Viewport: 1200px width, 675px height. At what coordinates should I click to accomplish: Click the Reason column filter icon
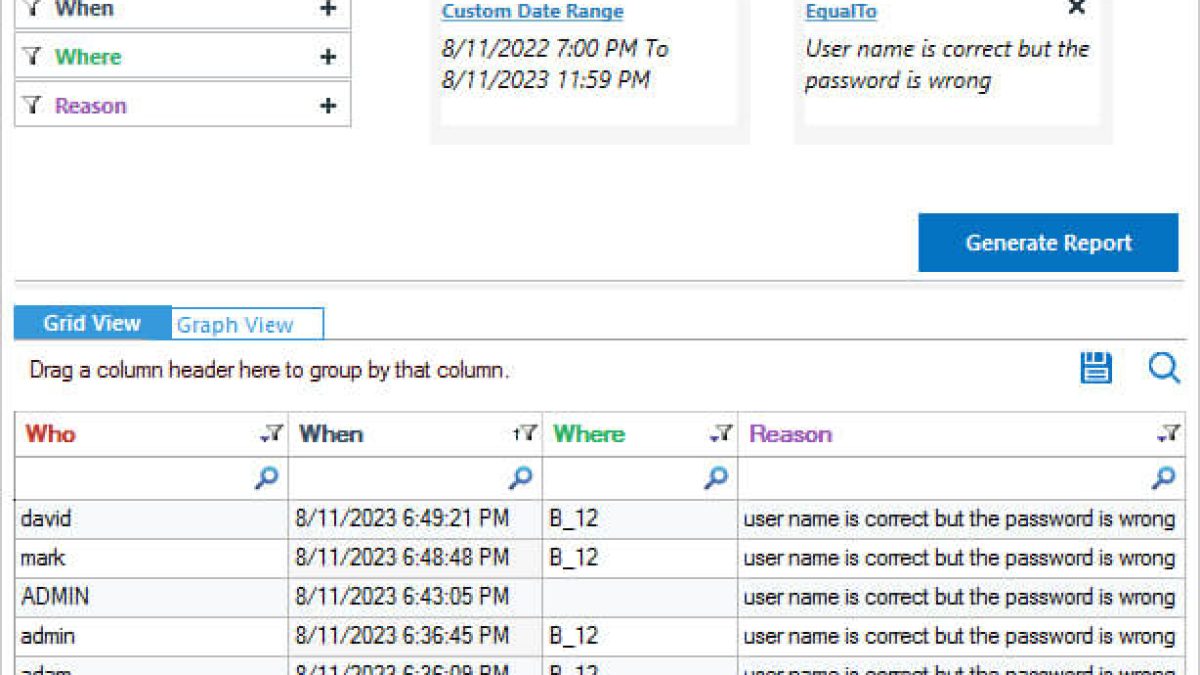1168,434
